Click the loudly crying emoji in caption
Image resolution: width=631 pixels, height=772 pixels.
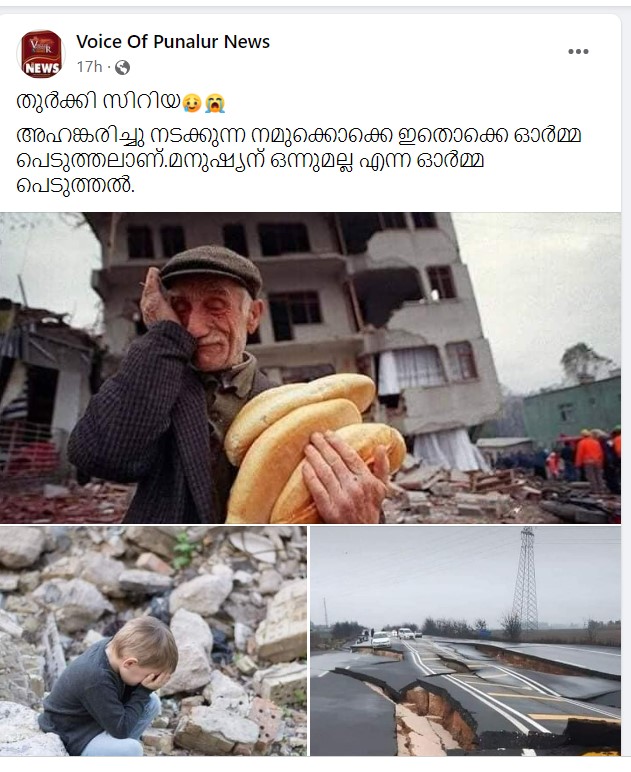(215, 102)
